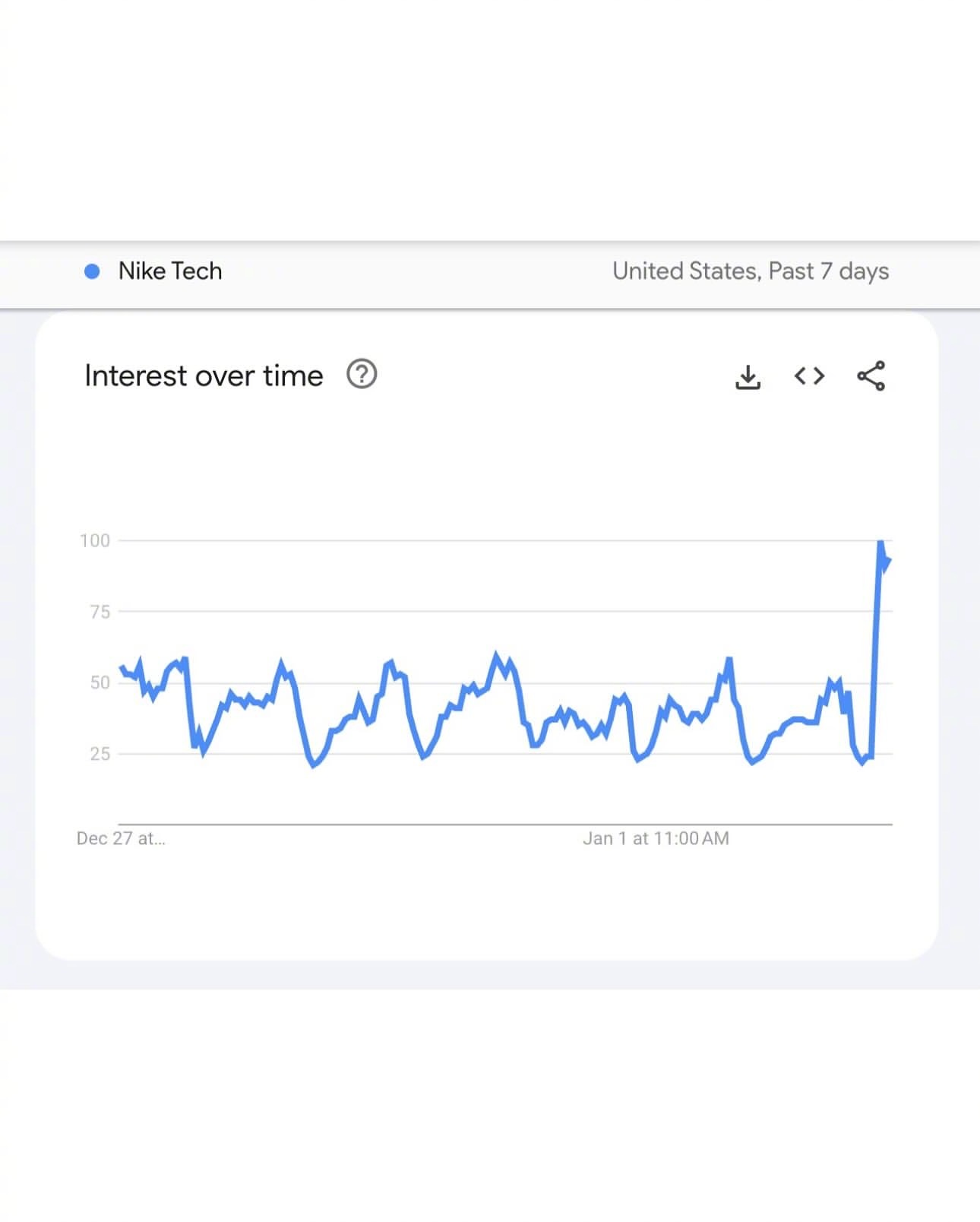This screenshot has width=980, height=1222.
Task: Download the chart data as CSV
Action: click(748, 376)
